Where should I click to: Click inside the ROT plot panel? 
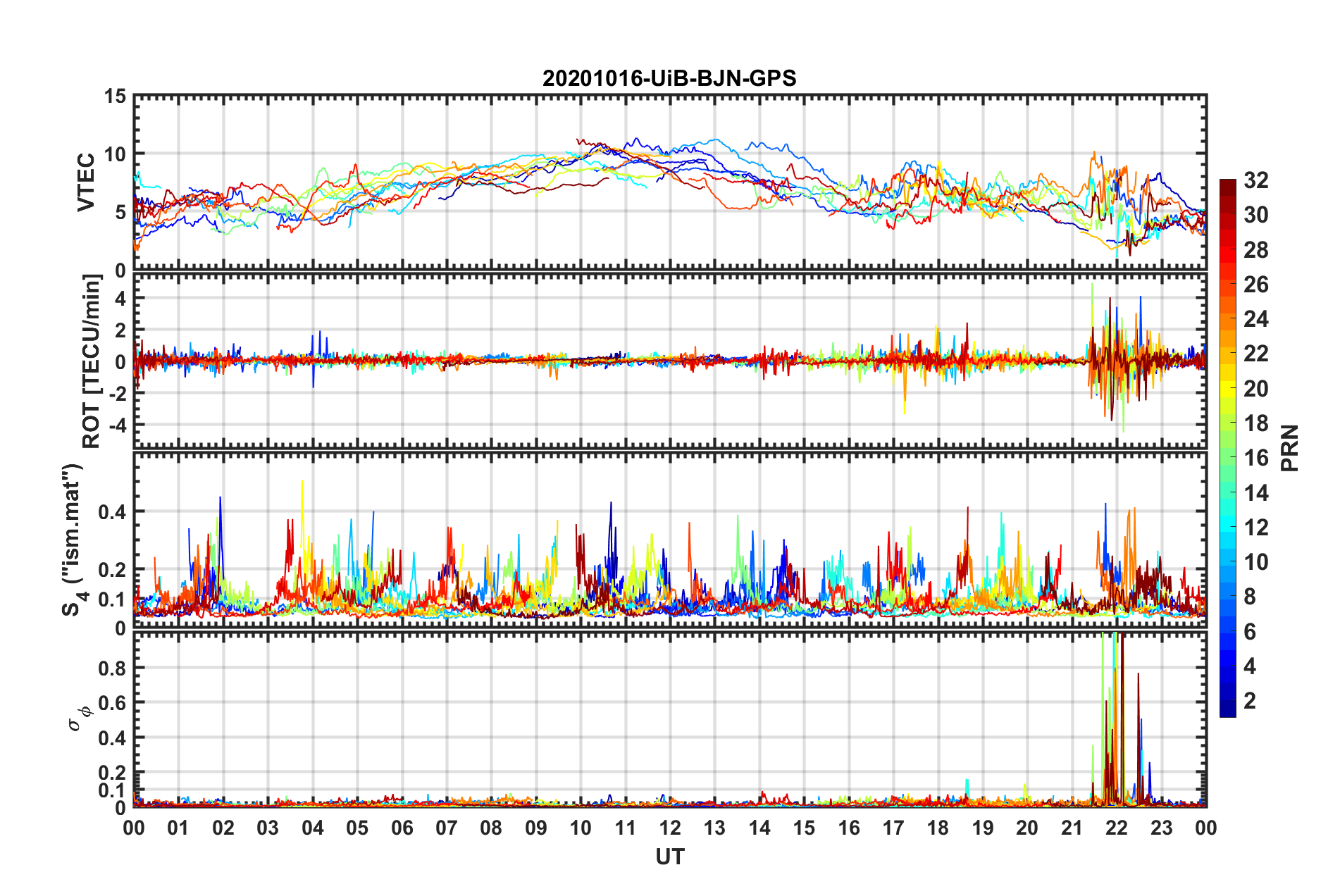coord(670,361)
